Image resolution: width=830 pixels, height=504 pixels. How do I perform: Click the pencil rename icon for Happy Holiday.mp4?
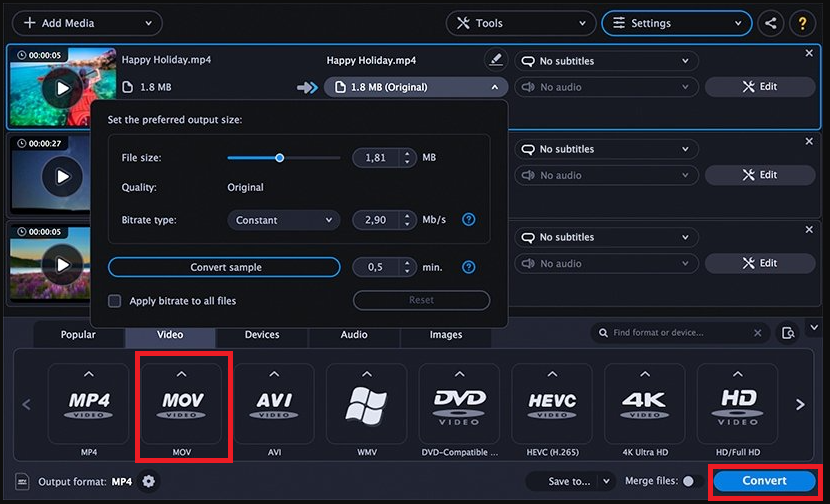(495, 59)
